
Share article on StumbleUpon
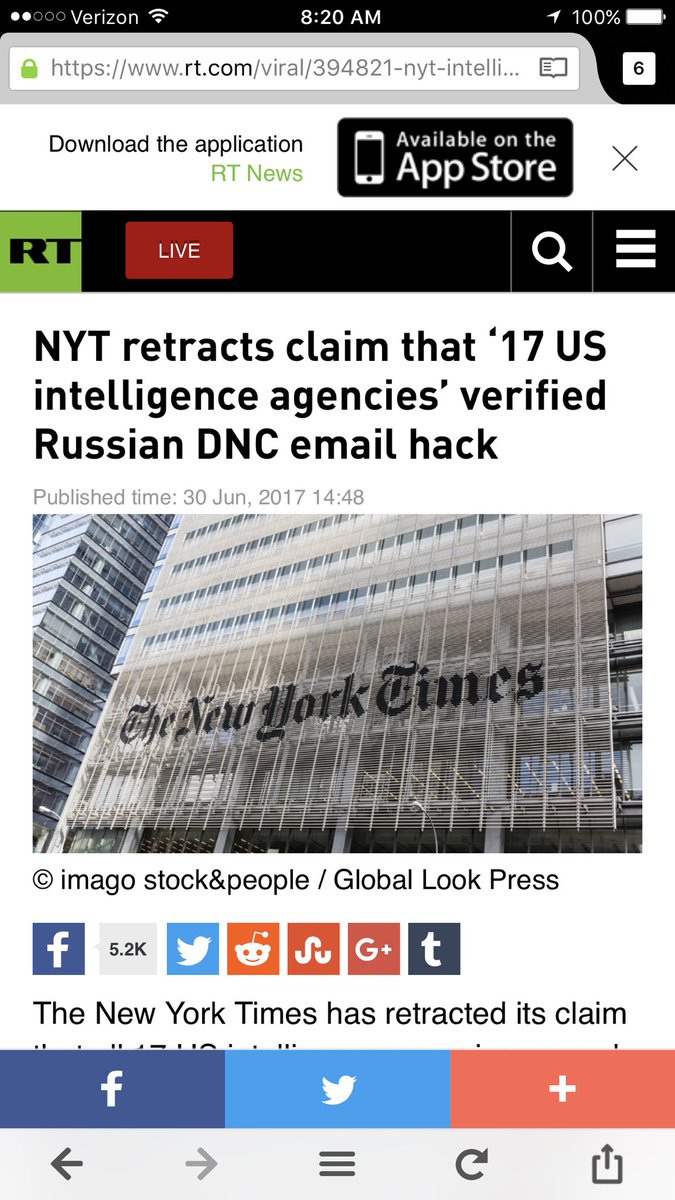pyautogui.click(x=313, y=949)
